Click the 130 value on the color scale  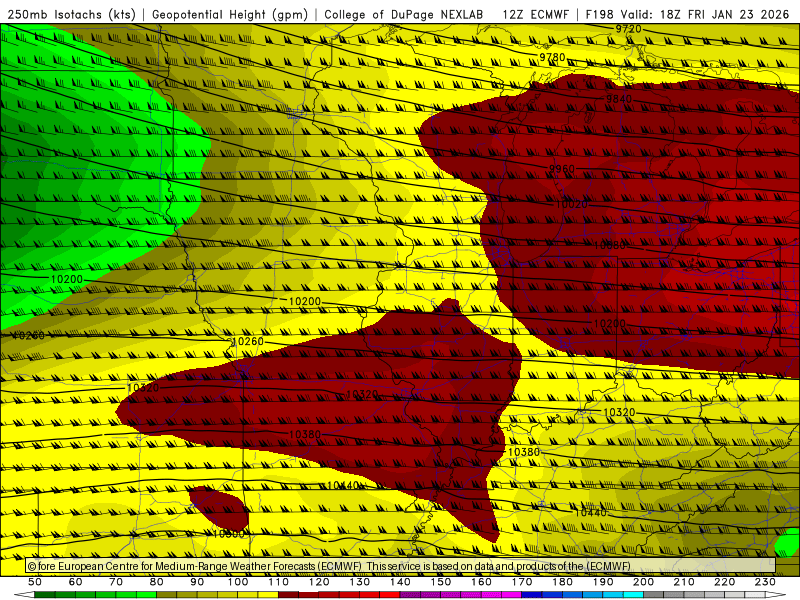coord(359,582)
